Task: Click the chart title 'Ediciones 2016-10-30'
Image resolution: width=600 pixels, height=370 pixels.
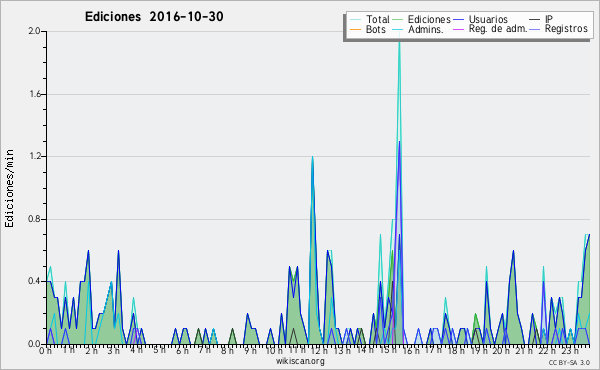Action: tap(154, 17)
